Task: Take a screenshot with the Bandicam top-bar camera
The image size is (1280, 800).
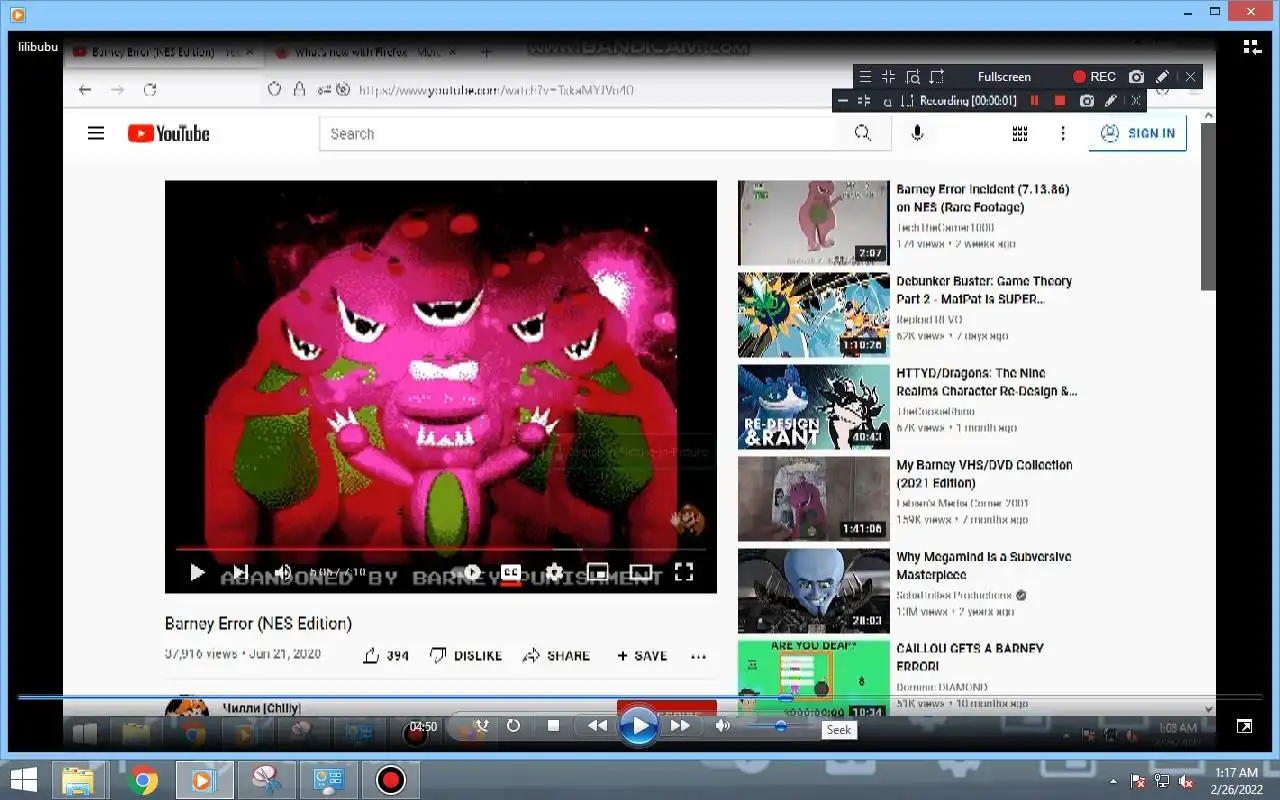Action: [x=1136, y=77]
